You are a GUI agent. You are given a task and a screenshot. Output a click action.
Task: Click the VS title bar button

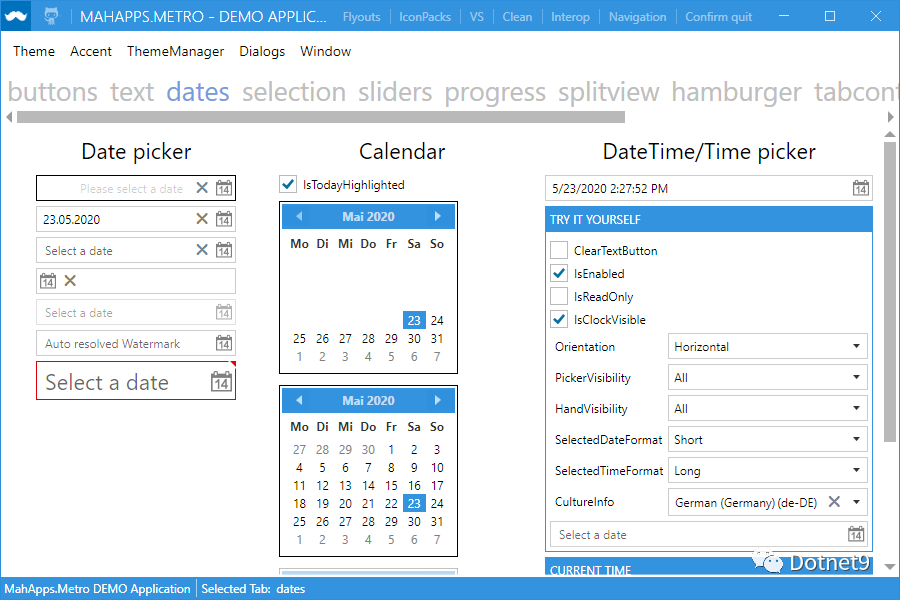tap(476, 17)
